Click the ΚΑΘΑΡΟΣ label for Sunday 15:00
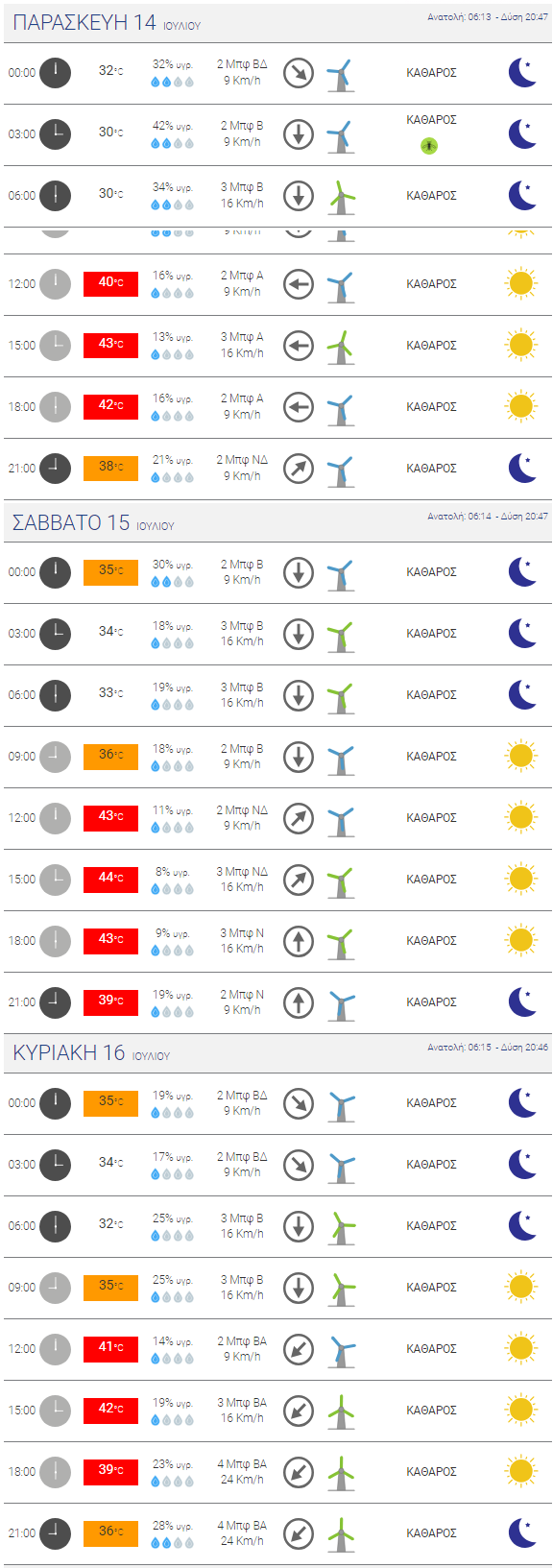The width and height of the screenshot is (553, 1568). tap(431, 1411)
